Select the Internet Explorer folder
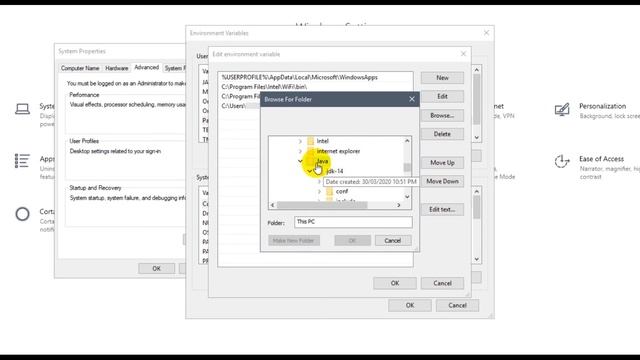This screenshot has height=360, width=640. (338, 151)
